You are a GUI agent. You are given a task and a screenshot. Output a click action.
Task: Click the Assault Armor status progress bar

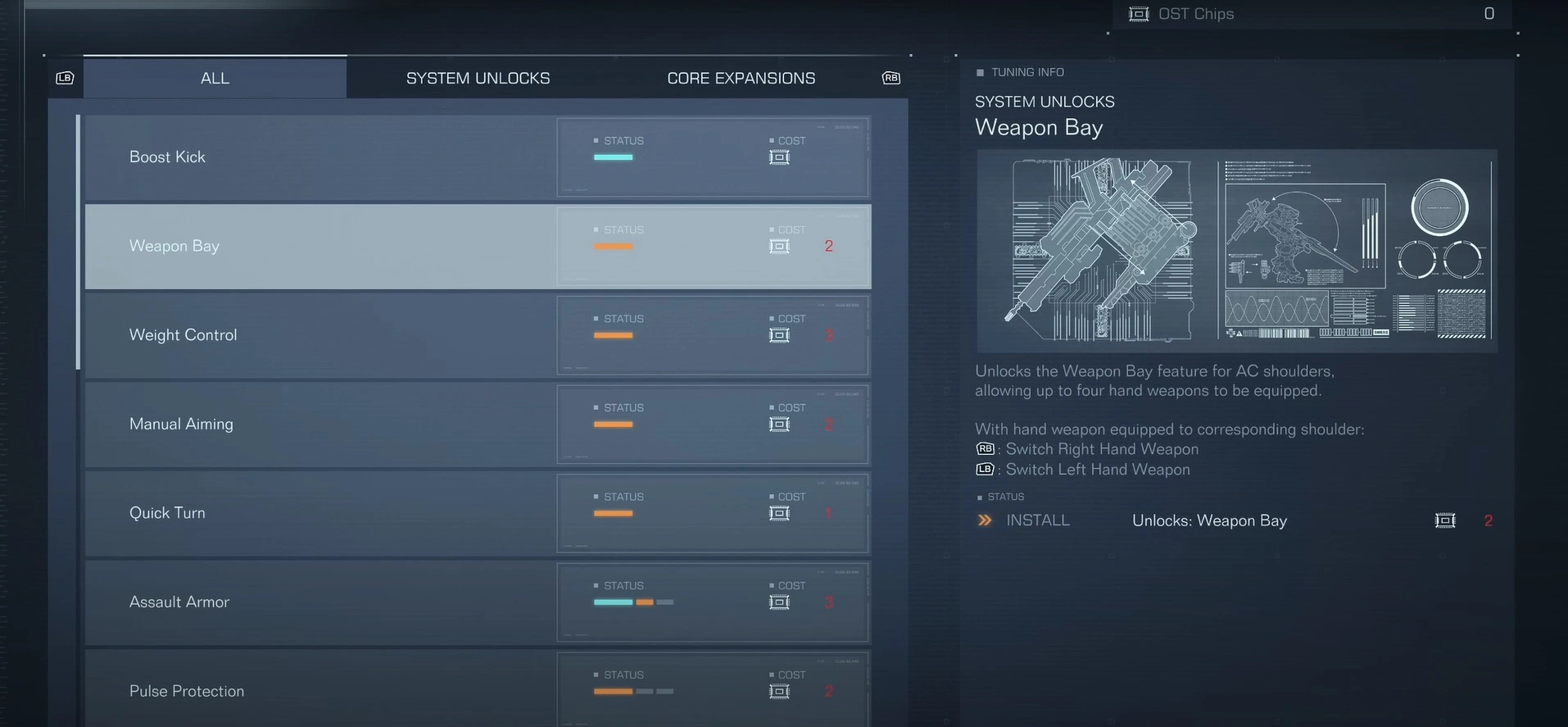pos(633,602)
